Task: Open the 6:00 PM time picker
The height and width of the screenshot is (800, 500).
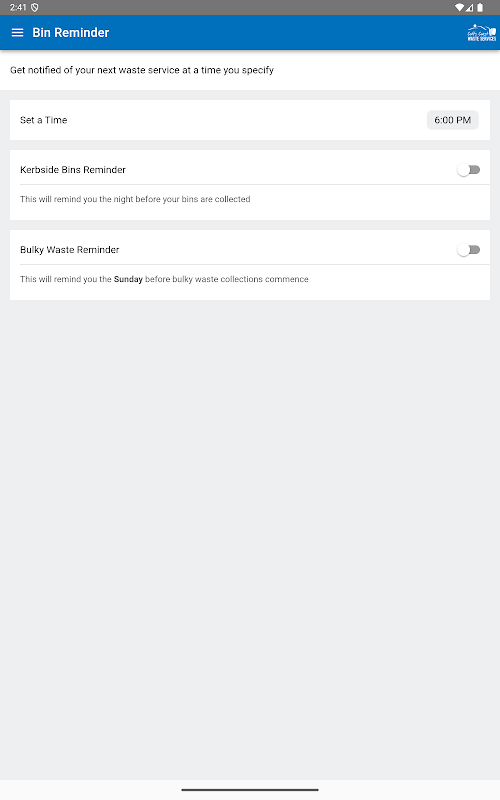Action: [x=453, y=120]
